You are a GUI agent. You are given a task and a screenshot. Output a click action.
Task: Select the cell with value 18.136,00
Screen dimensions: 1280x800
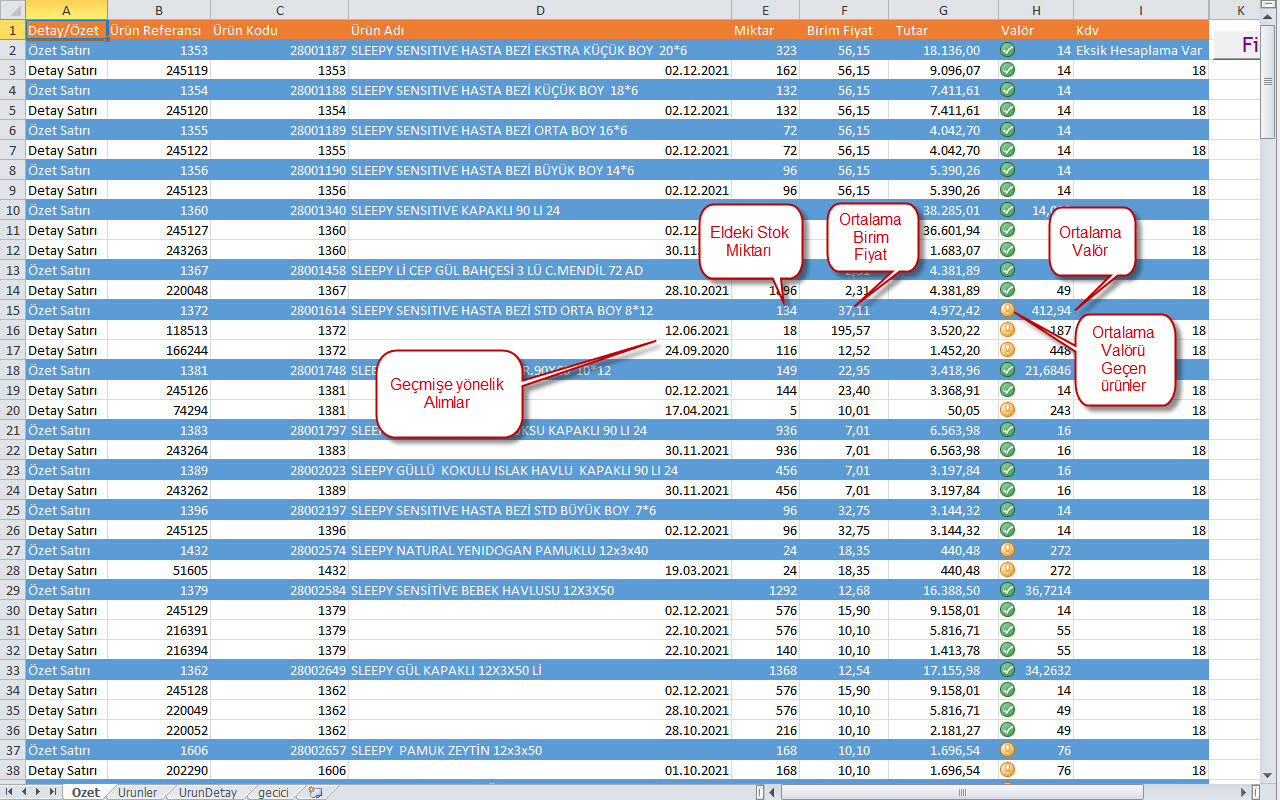943,50
